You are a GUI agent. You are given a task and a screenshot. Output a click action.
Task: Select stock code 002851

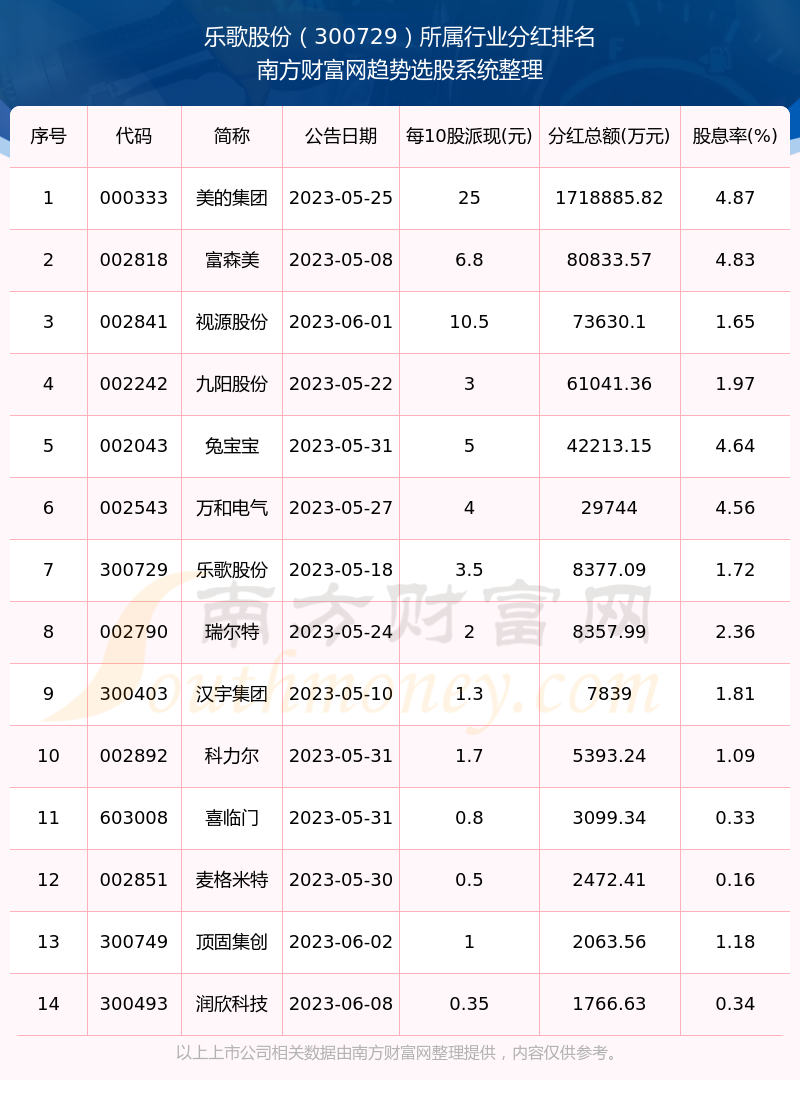[134, 880]
